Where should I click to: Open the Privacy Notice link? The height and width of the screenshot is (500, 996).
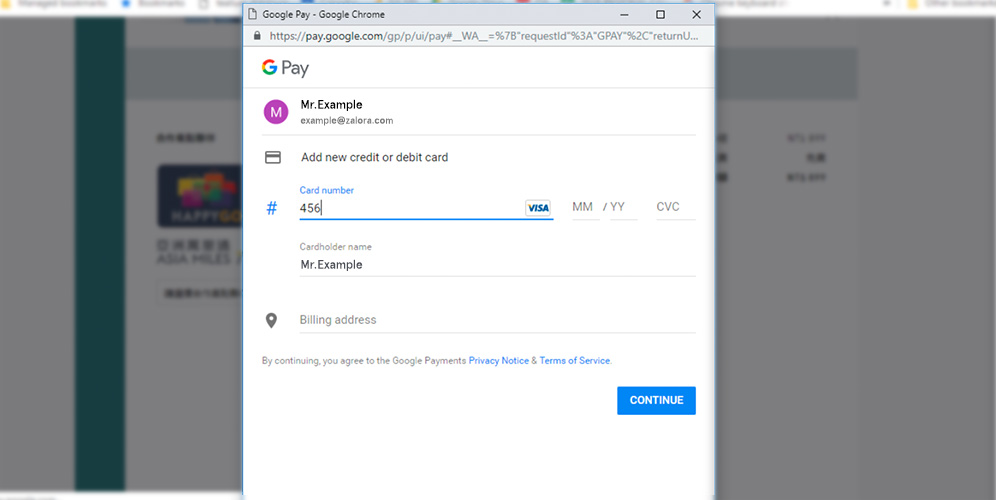499,360
